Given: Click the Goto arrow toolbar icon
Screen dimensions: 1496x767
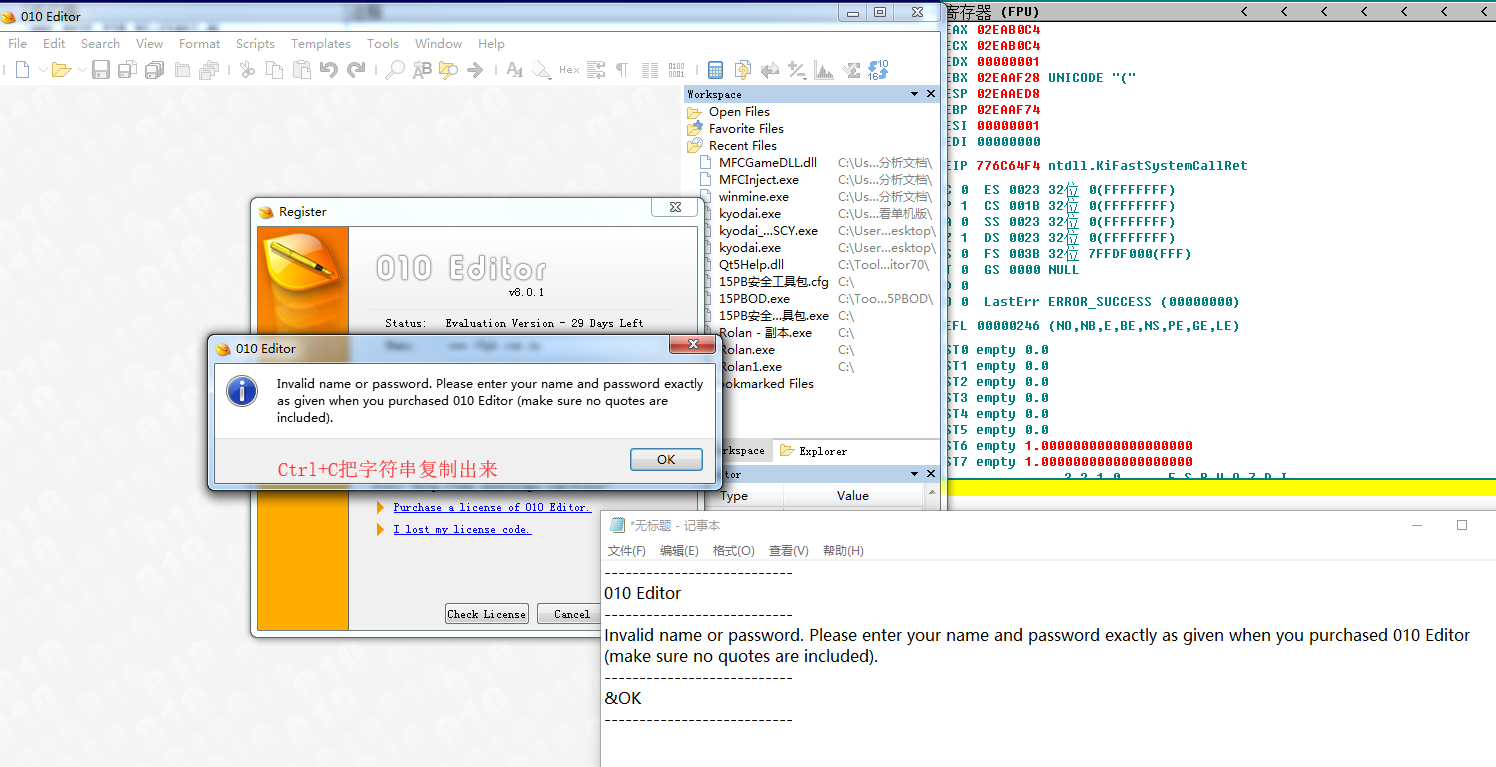Looking at the screenshot, I should coord(476,70).
